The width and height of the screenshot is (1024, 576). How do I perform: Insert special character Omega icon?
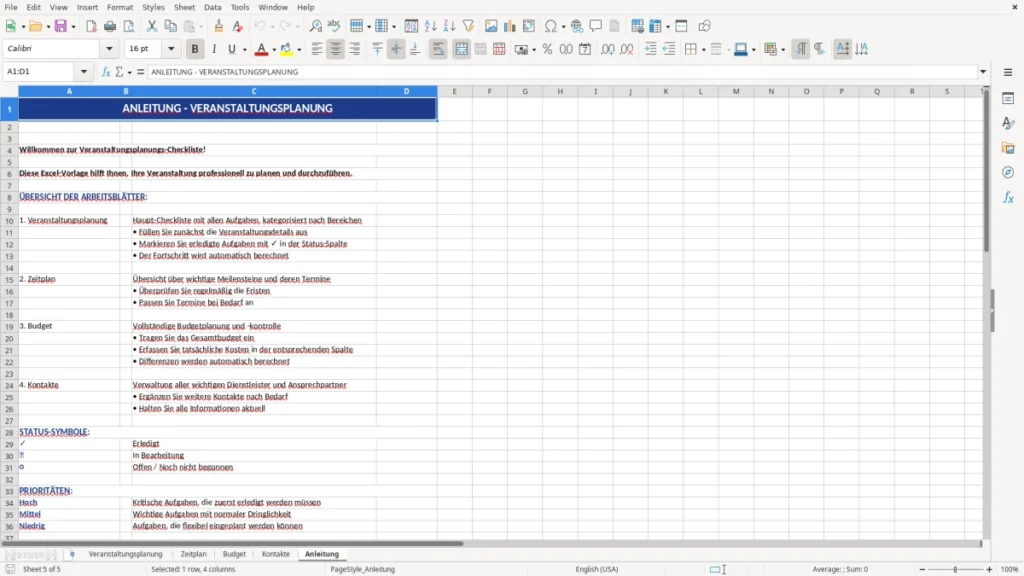click(551, 26)
